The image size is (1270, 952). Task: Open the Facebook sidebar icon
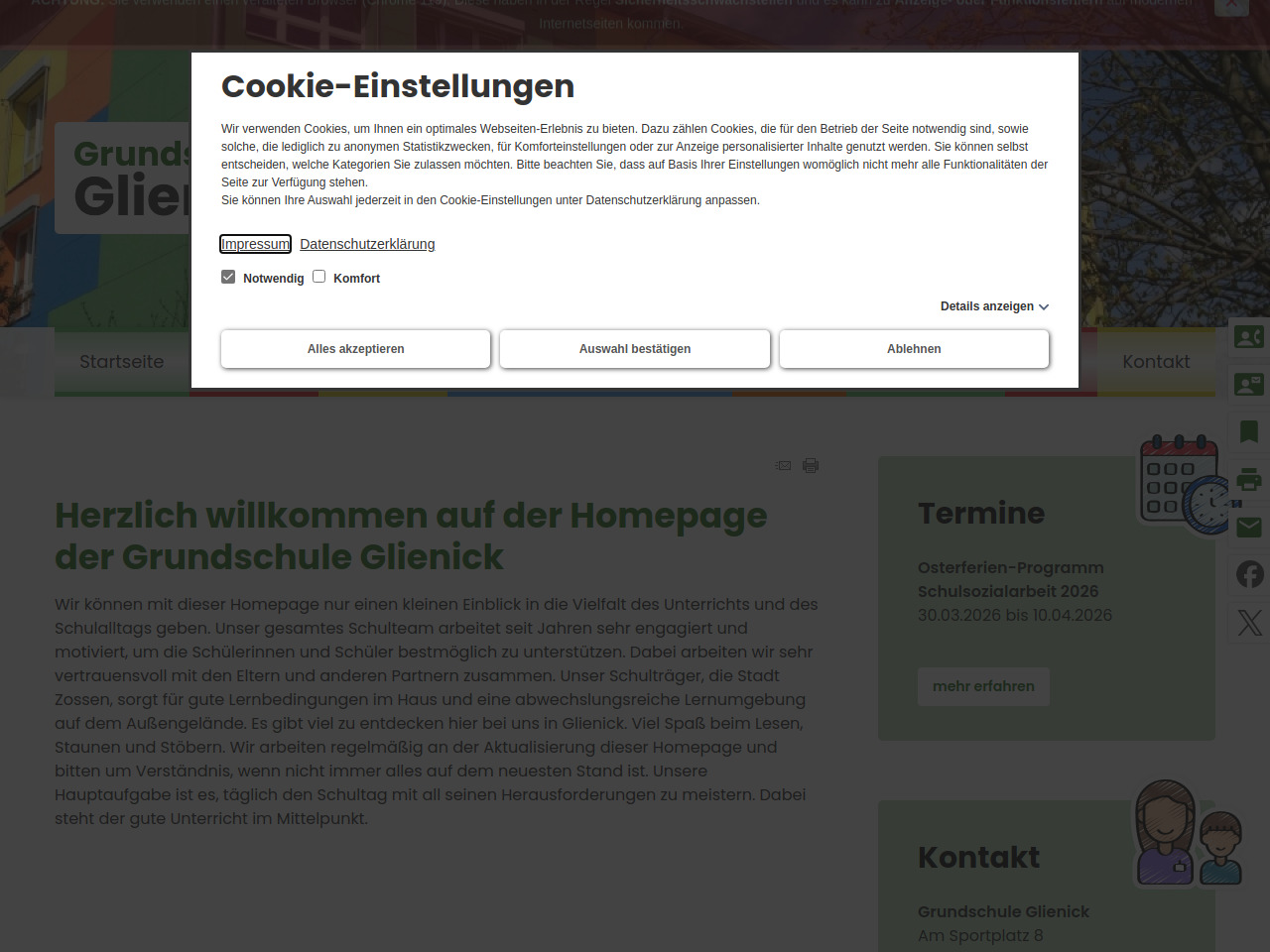[x=1249, y=574]
